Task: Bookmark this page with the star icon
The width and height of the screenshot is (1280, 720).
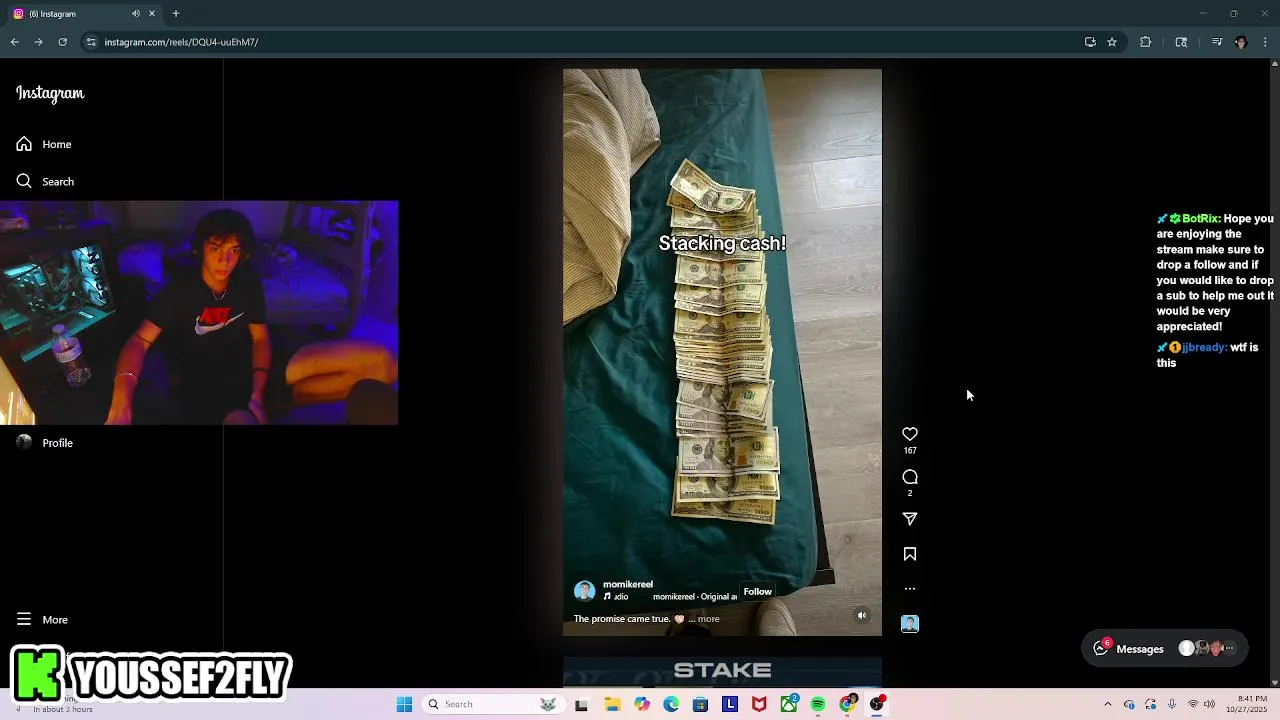Action: click(x=1112, y=42)
